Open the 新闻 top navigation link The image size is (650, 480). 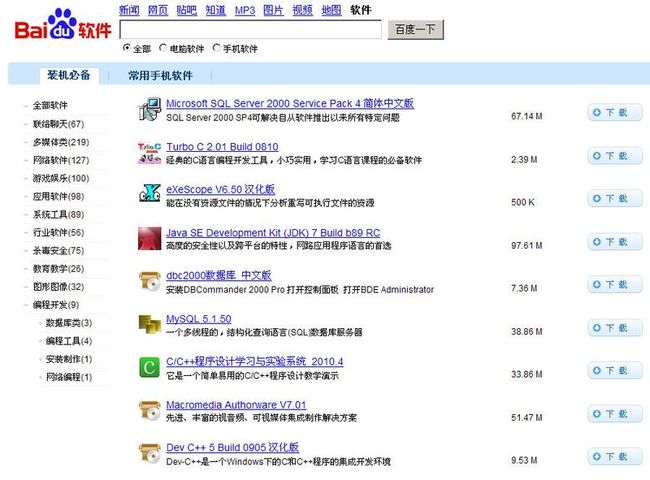pos(129,10)
